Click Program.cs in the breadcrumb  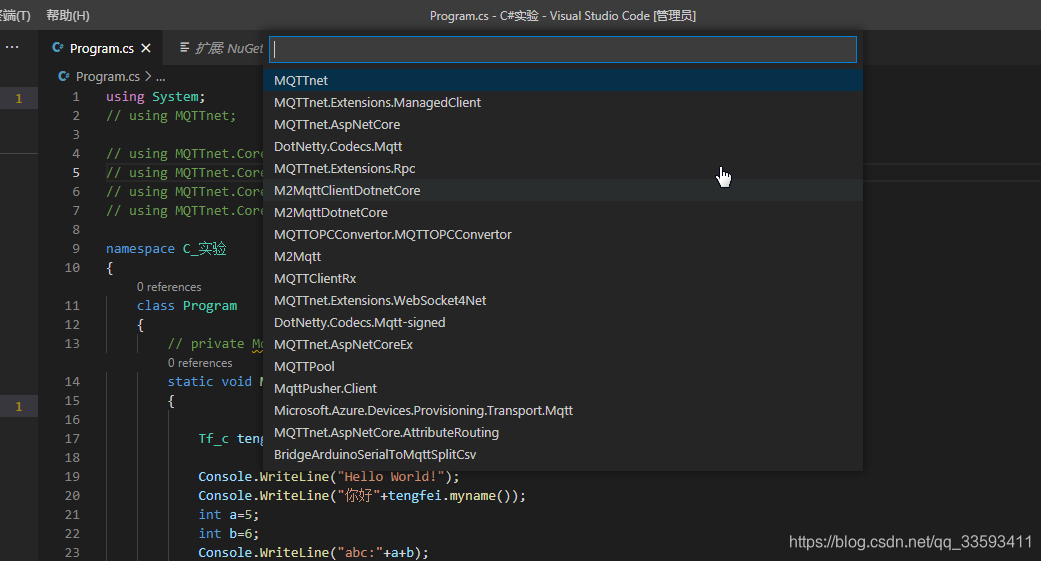click(108, 76)
